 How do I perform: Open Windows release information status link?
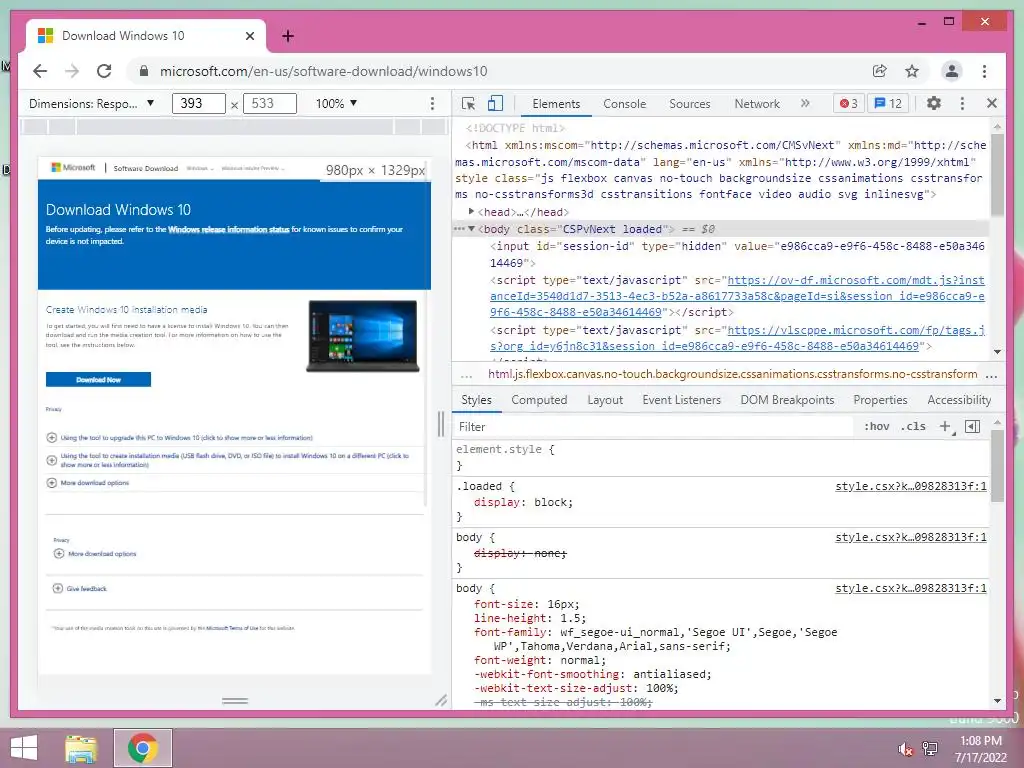(x=229, y=229)
